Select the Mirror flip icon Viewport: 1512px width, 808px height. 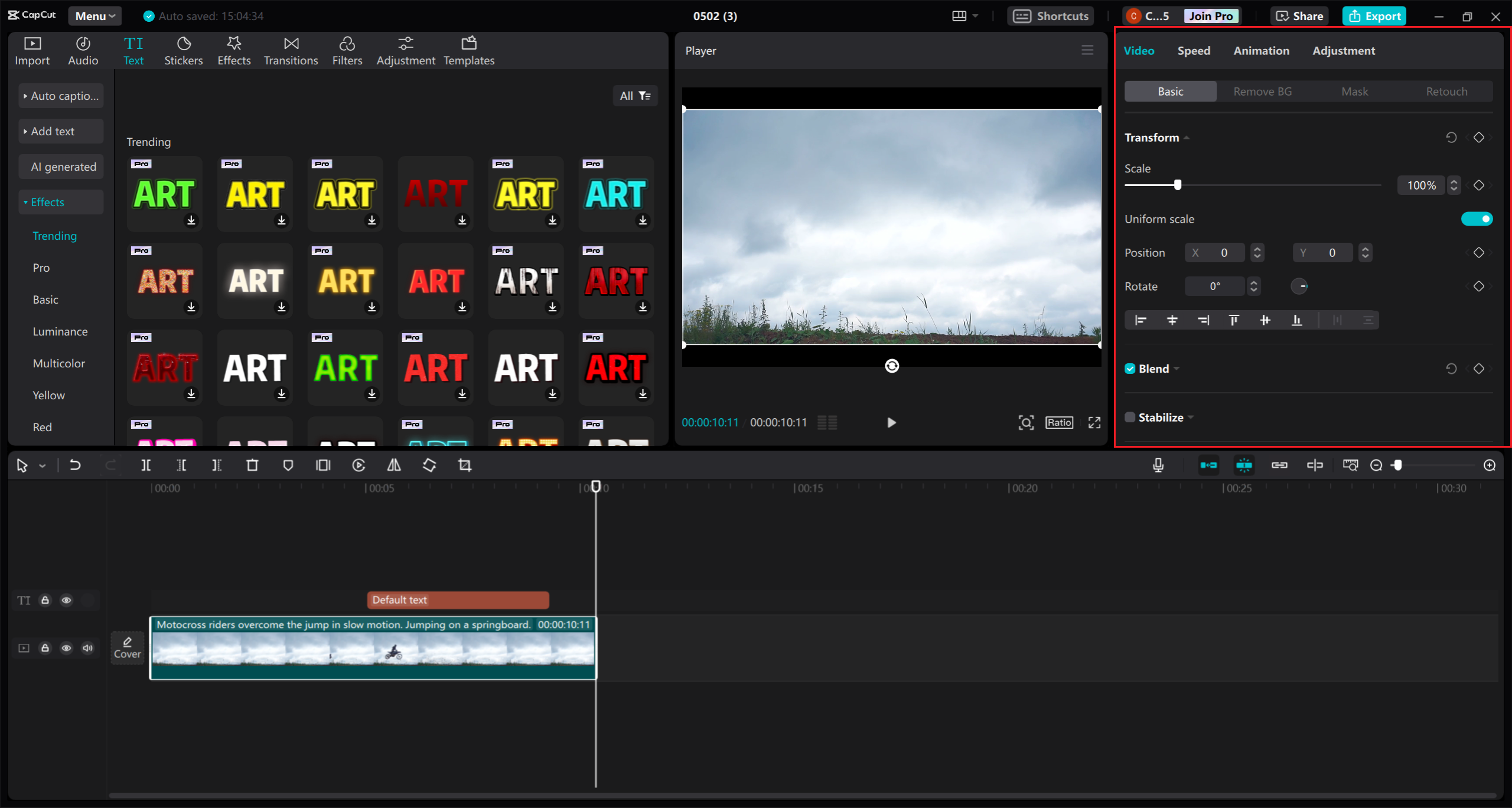(x=394, y=465)
